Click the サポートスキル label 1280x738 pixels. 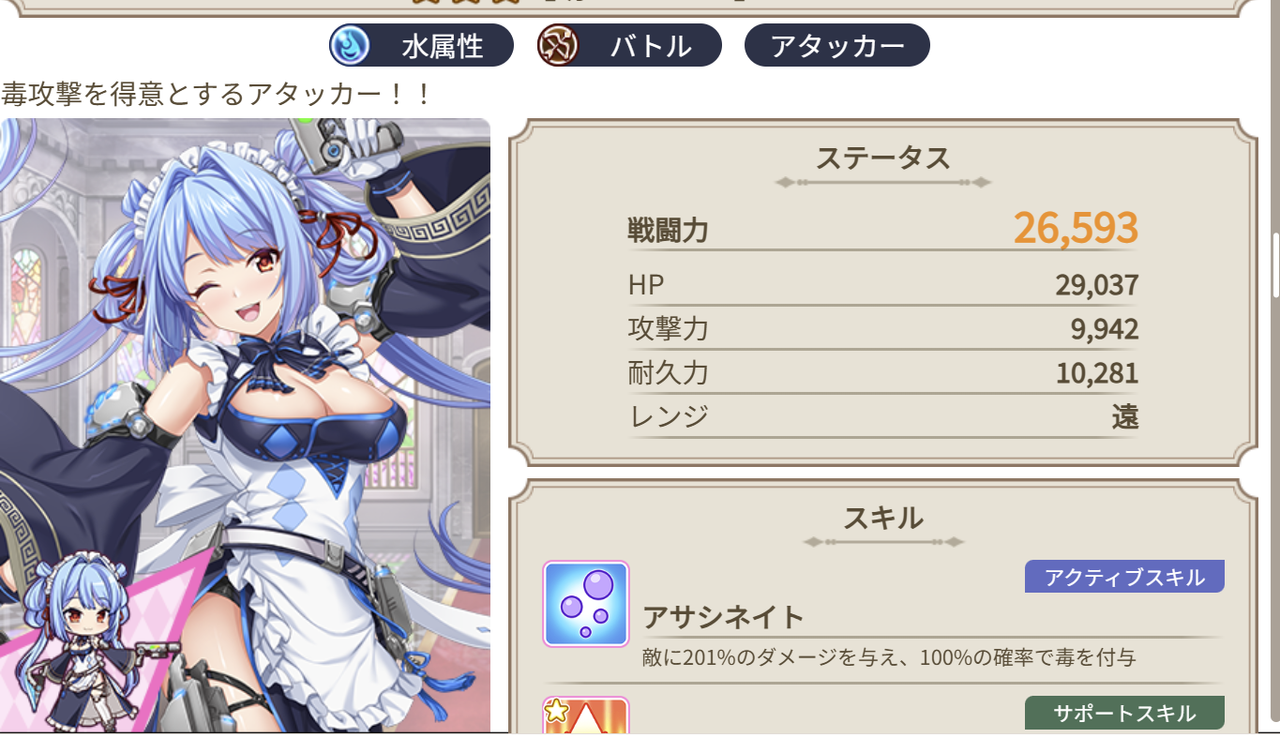[x=1124, y=713]
